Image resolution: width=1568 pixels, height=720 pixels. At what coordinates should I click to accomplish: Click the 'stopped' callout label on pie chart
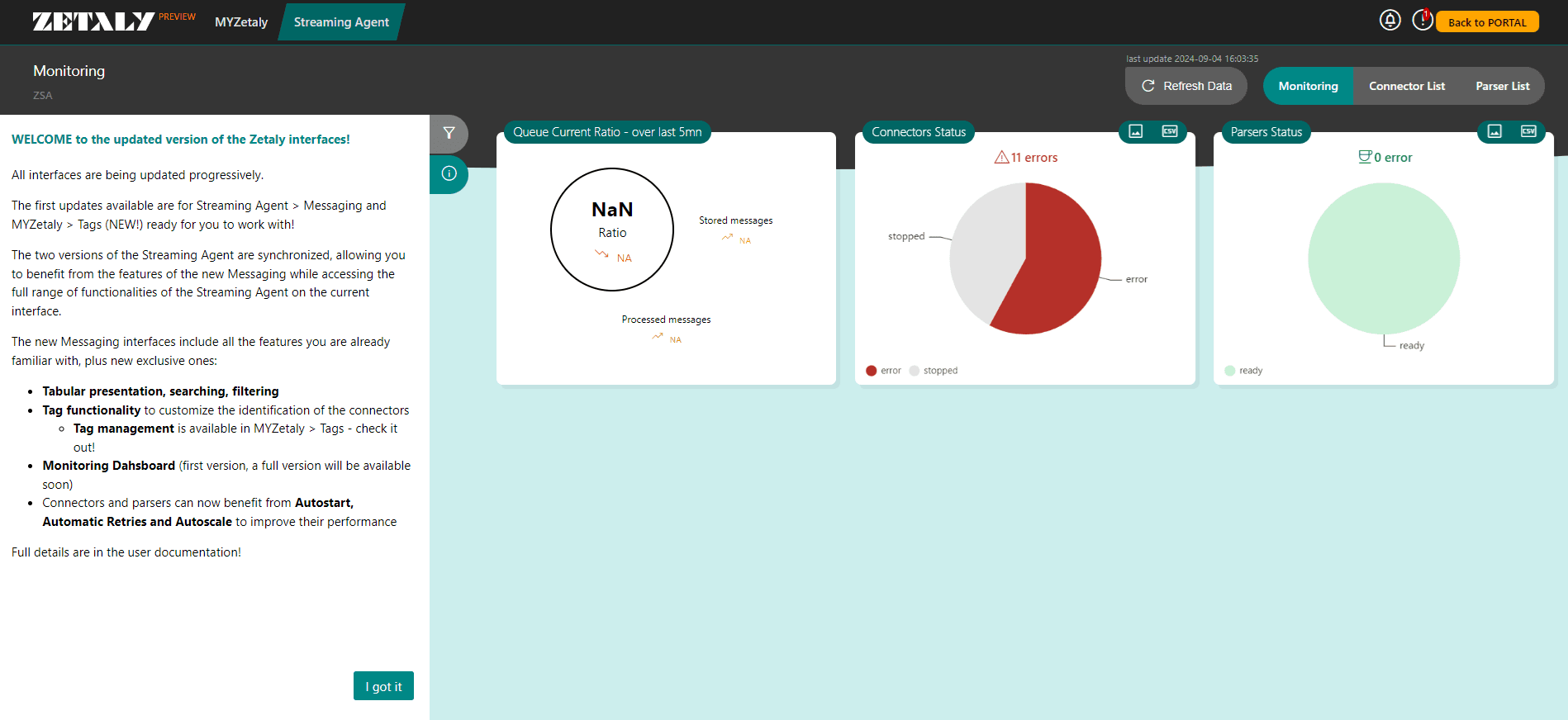[x=906, y=236]
